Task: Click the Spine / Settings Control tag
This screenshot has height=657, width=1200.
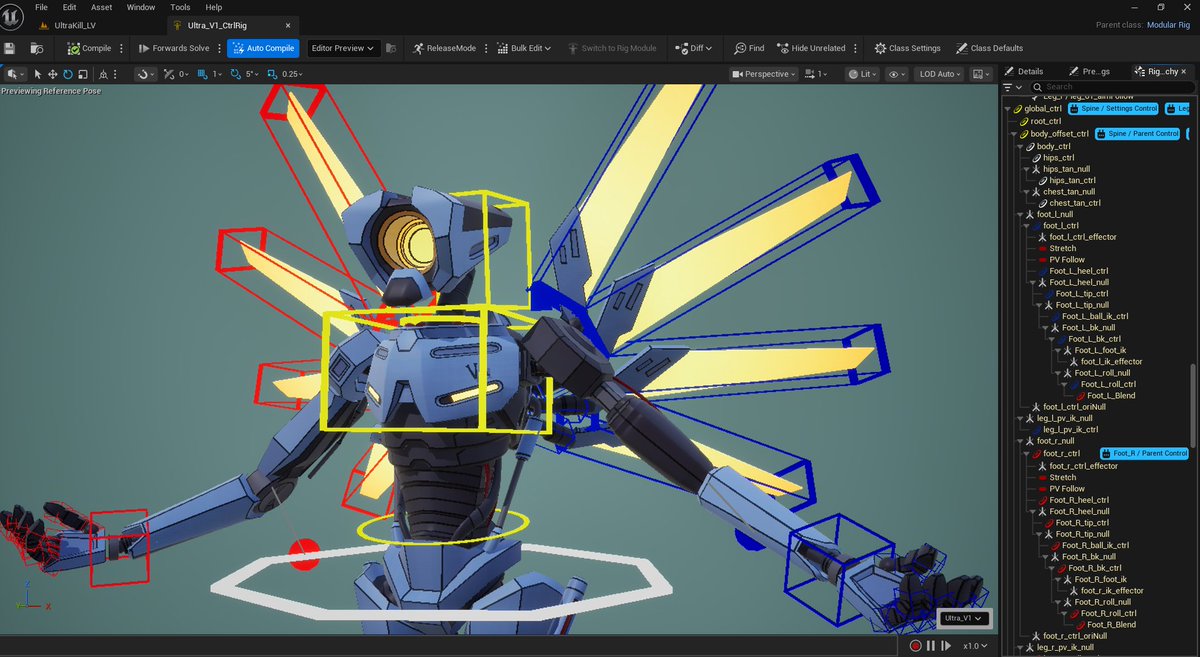Action: [x=1114, y=108]
